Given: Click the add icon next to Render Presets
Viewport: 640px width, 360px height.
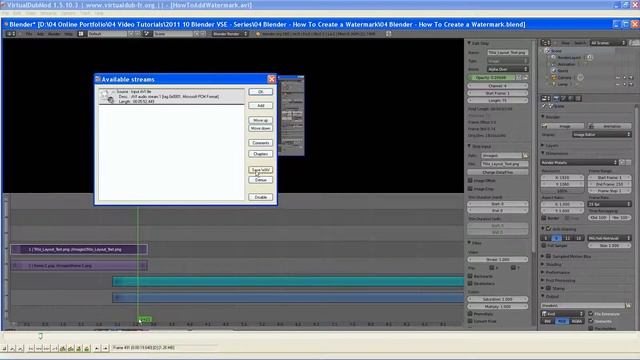Looking at the screenshot, I should [622, 162].
